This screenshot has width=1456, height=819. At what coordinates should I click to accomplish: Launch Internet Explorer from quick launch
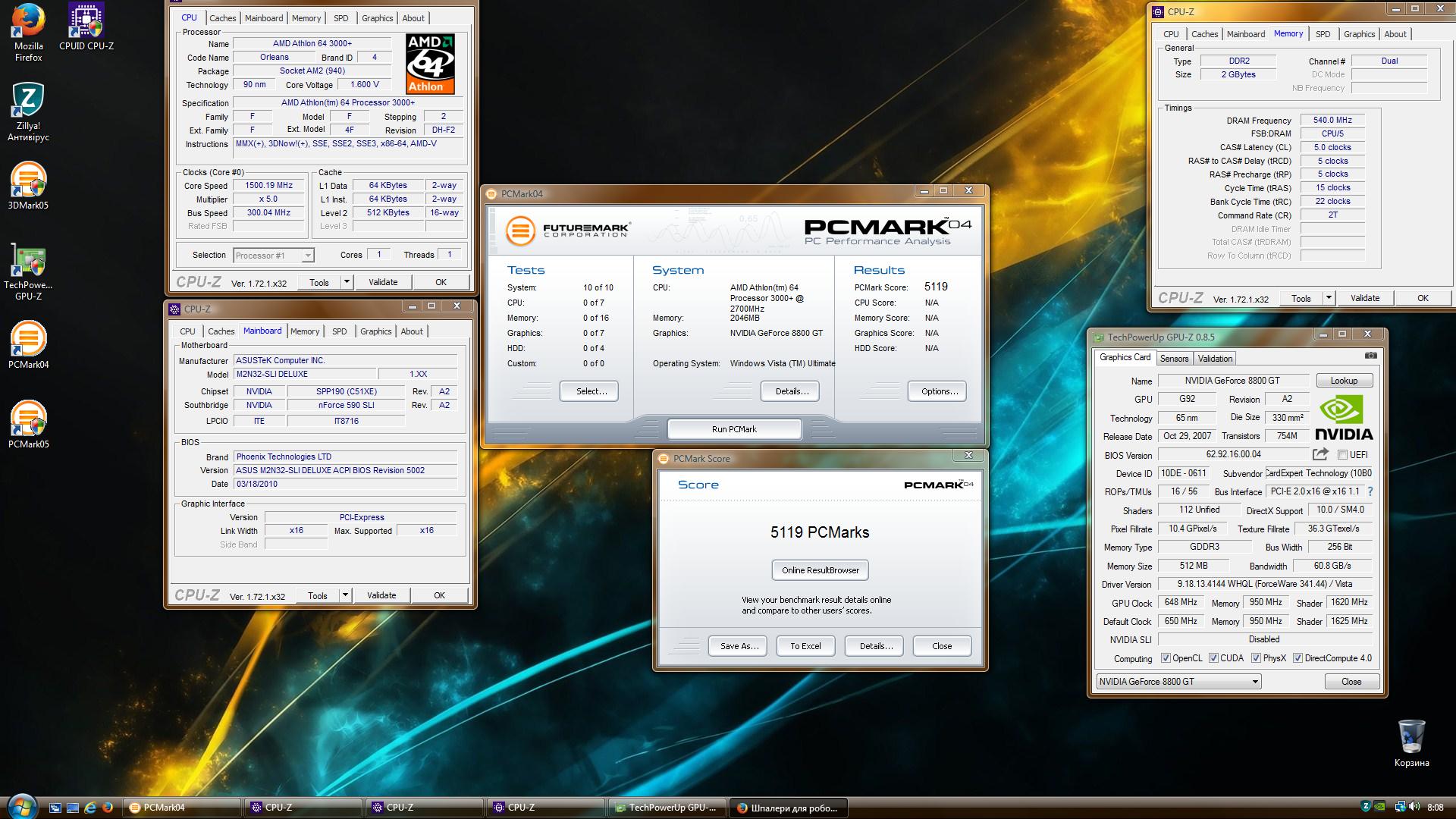click(90, 808)
